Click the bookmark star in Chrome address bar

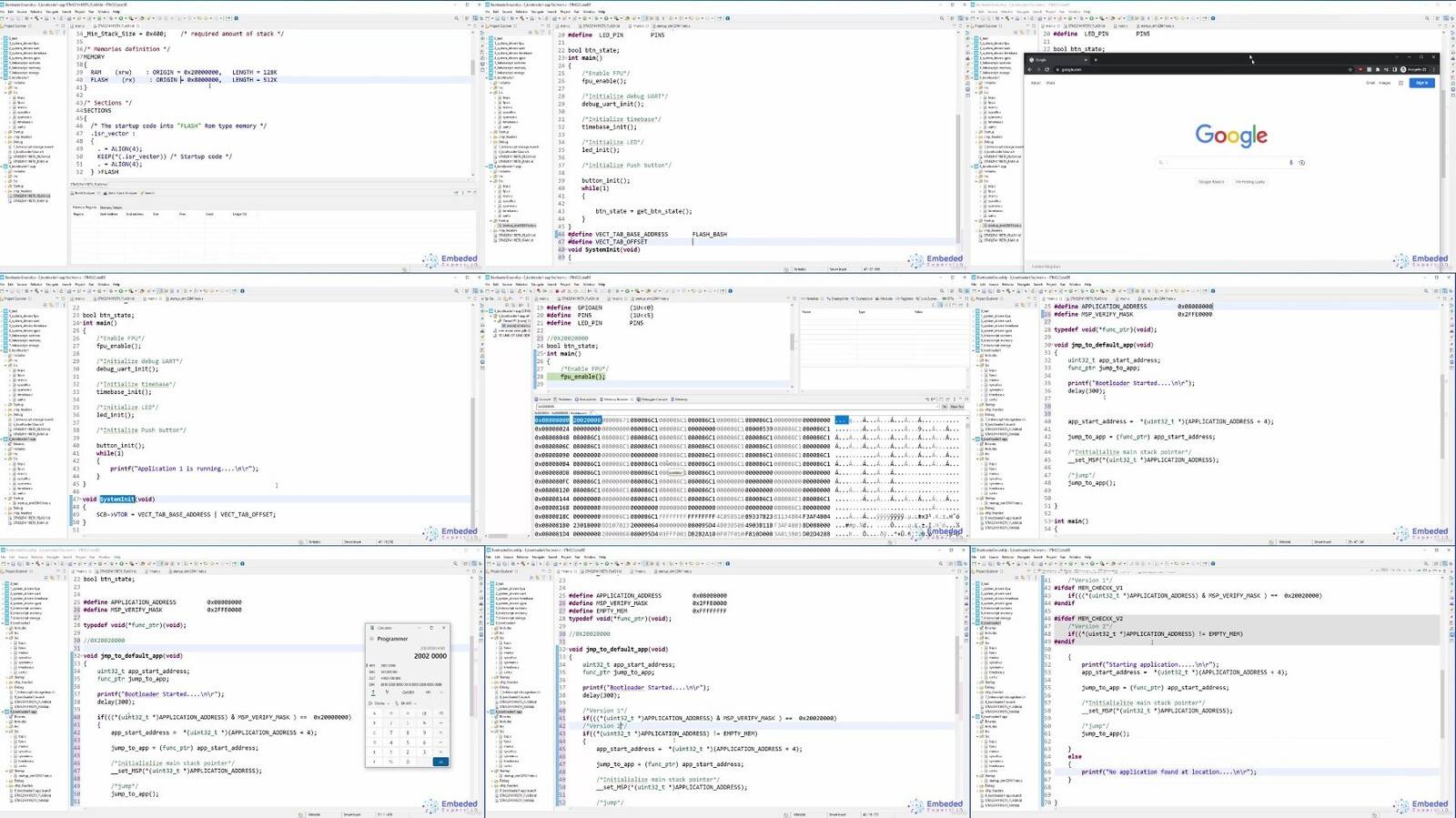click(1350, 69)
